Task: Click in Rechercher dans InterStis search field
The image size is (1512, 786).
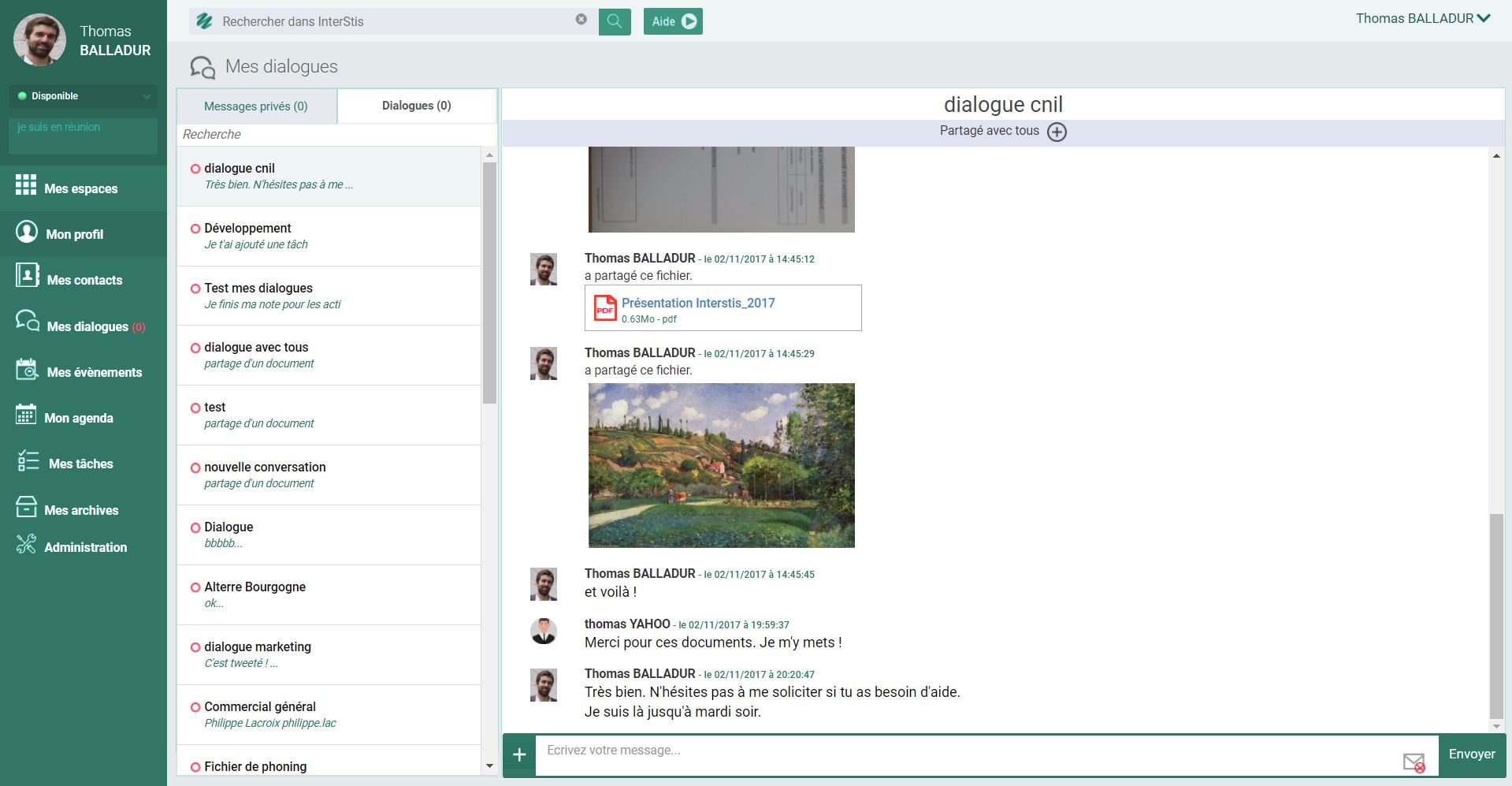Action: pos(394,21)
